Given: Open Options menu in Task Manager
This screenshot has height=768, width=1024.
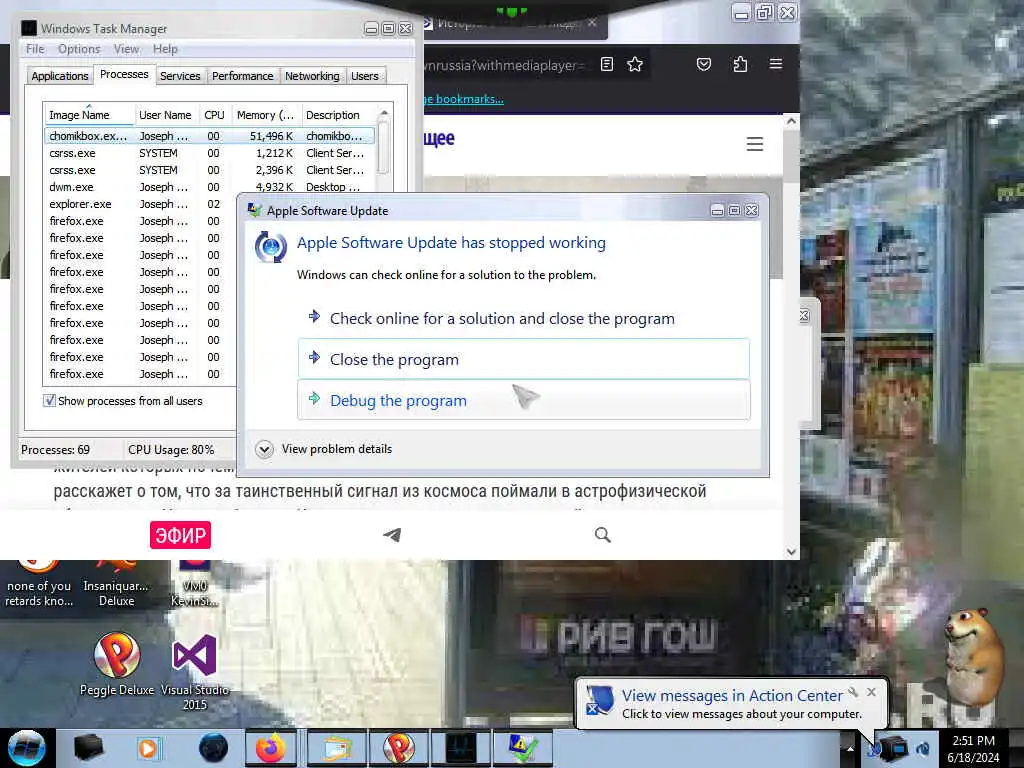Looking at the screenshot, I should pyautogui.click(x=79, y=49).
